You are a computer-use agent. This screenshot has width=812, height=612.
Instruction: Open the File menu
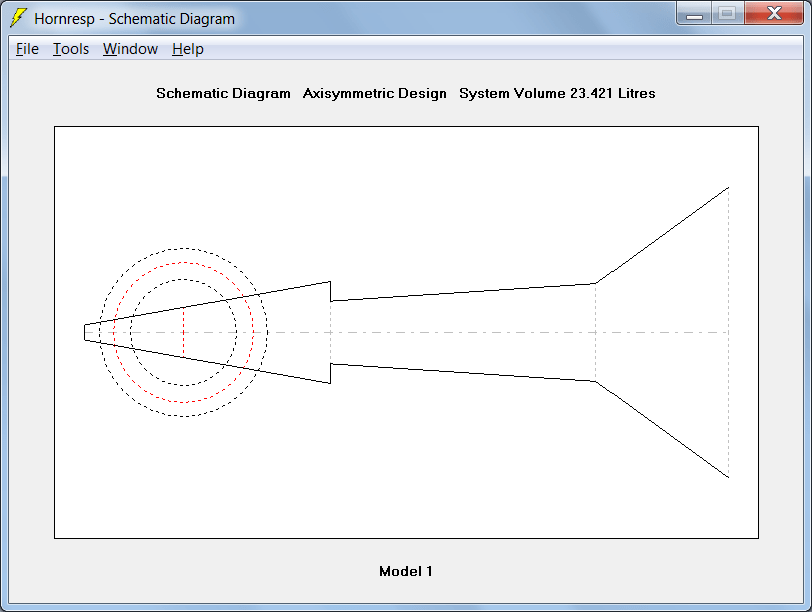pyautogui.click(x=27, y=49)
